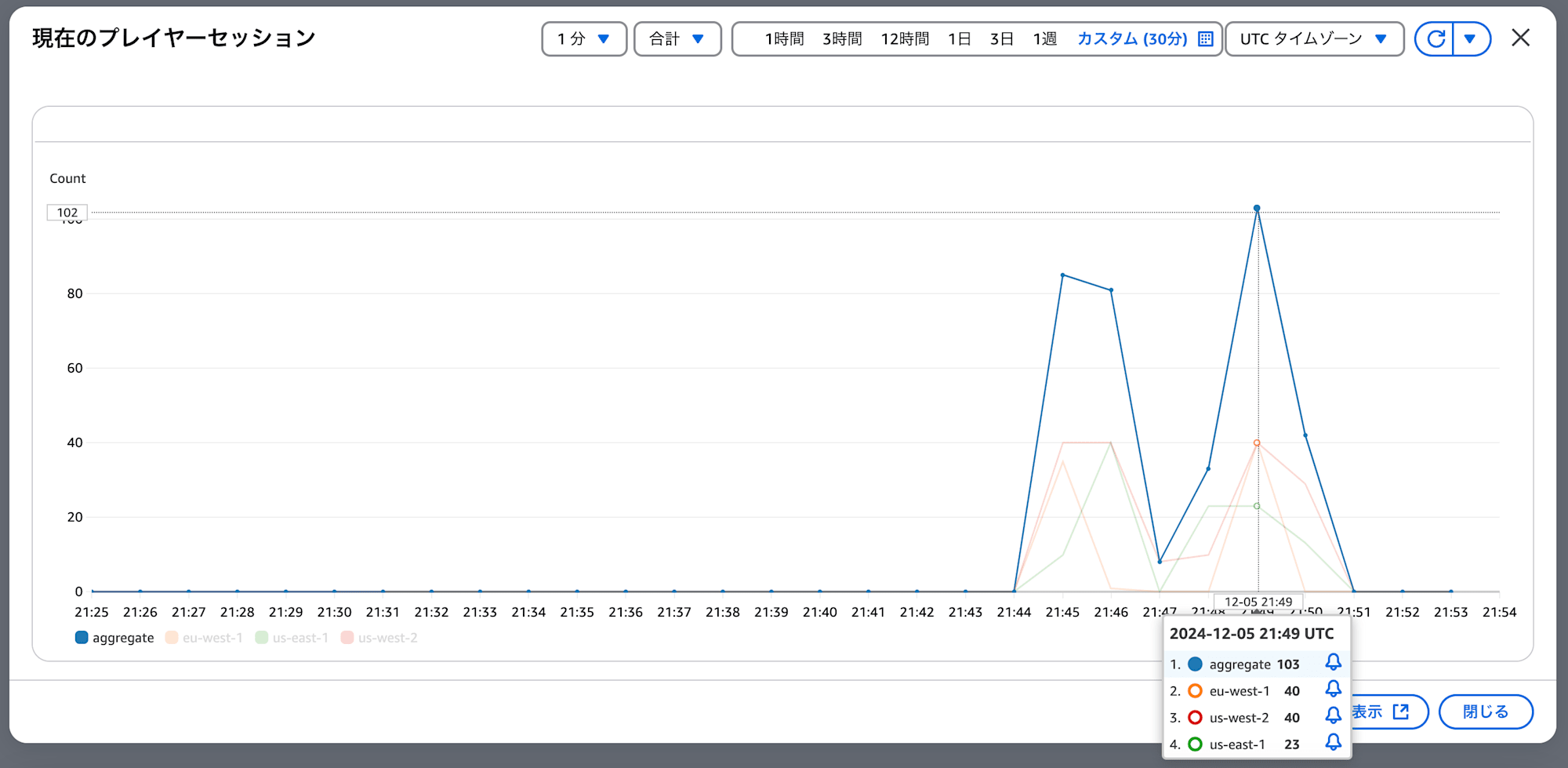Viewport: 1568px width, 768px height.
Task: Click the aggregate value 103 in tooltip
Action: pyautogui.click(x=1288, y=664)
